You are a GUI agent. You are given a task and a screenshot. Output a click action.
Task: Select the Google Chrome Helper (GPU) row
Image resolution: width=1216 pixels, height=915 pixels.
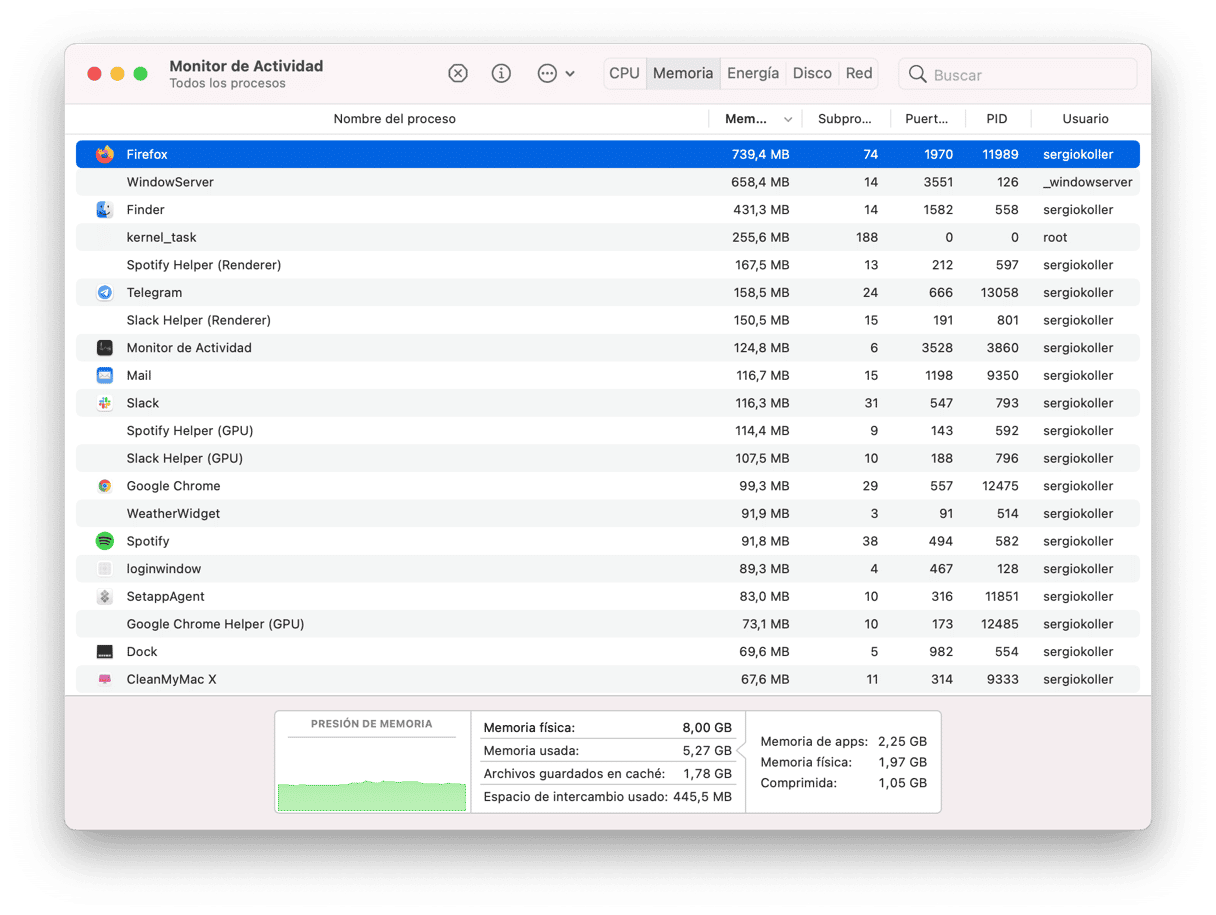click(608, 624)
